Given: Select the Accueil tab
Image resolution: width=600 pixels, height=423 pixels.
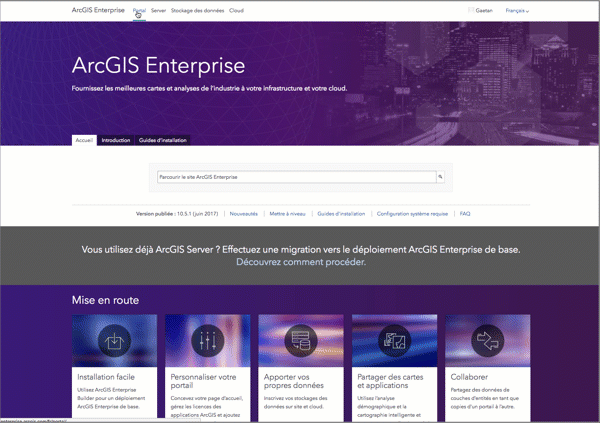Looking at the screenshot, I should 84,140.
